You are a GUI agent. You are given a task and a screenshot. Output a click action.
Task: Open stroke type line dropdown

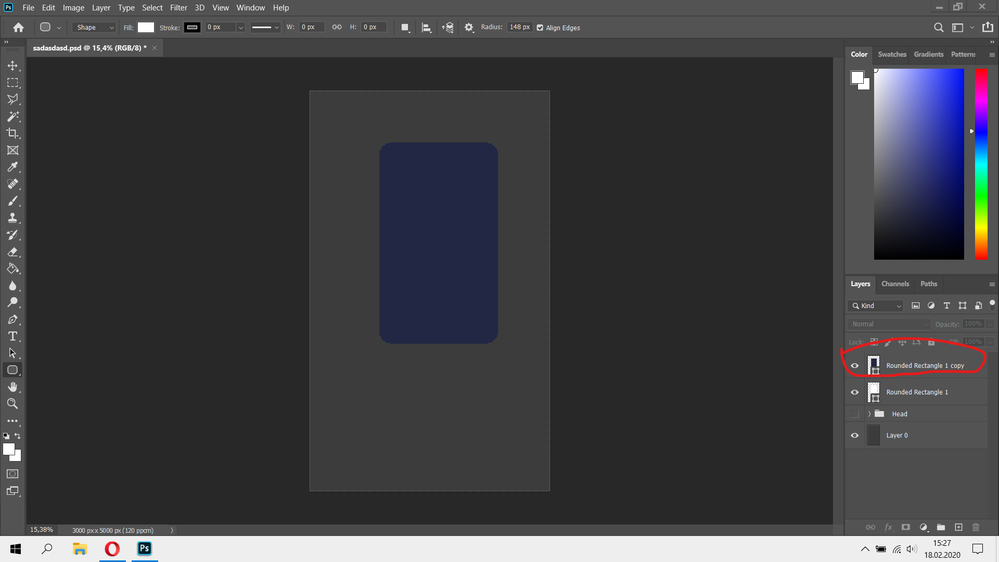(265, 27)
